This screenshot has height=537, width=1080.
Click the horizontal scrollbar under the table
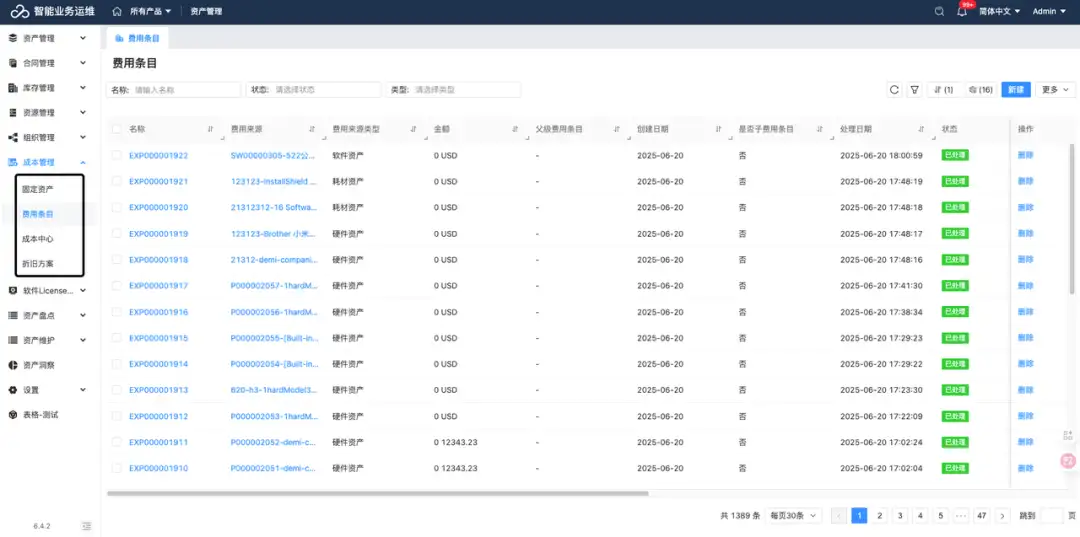(377, 493)
